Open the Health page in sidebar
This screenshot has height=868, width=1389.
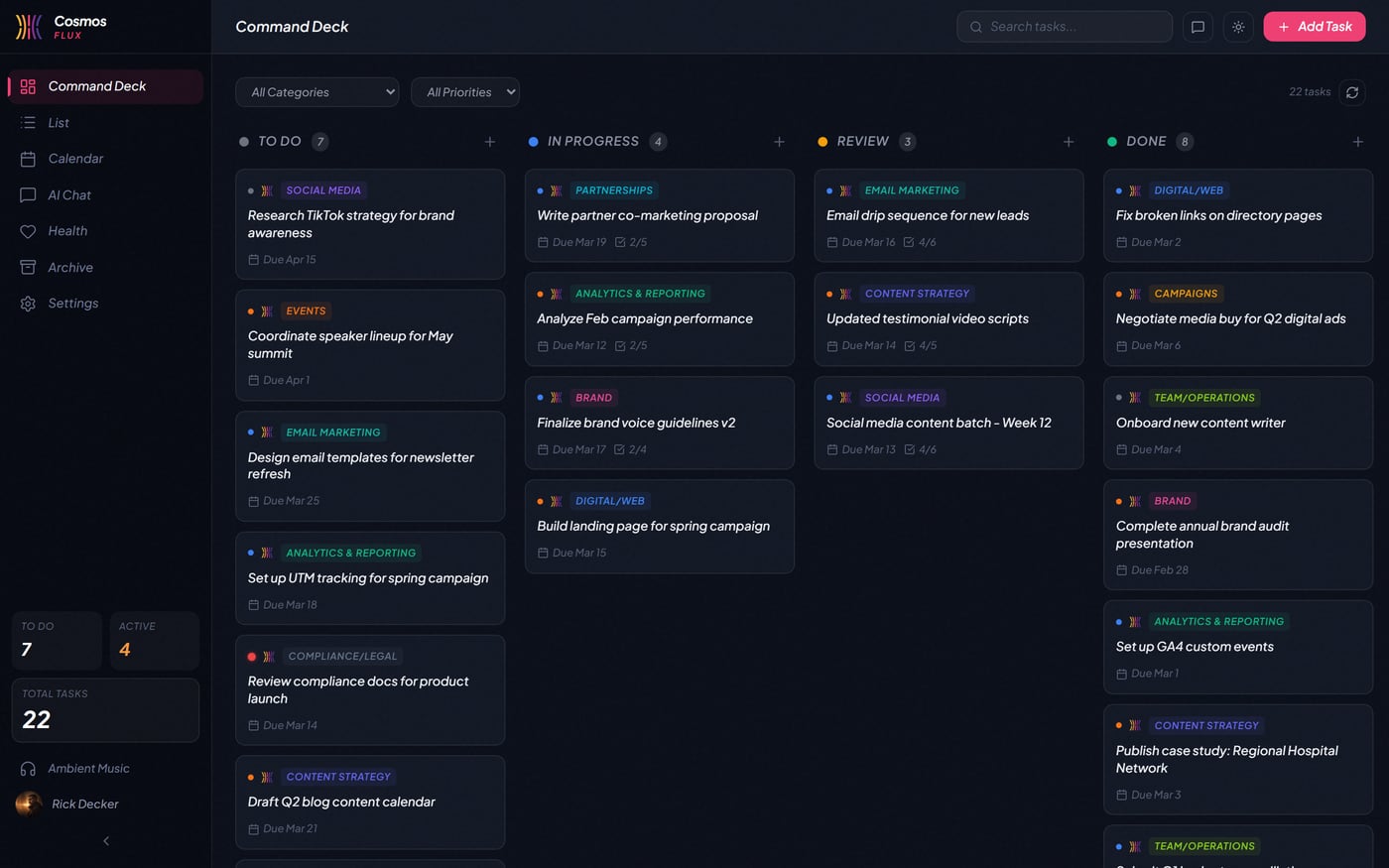pos(67,231)
